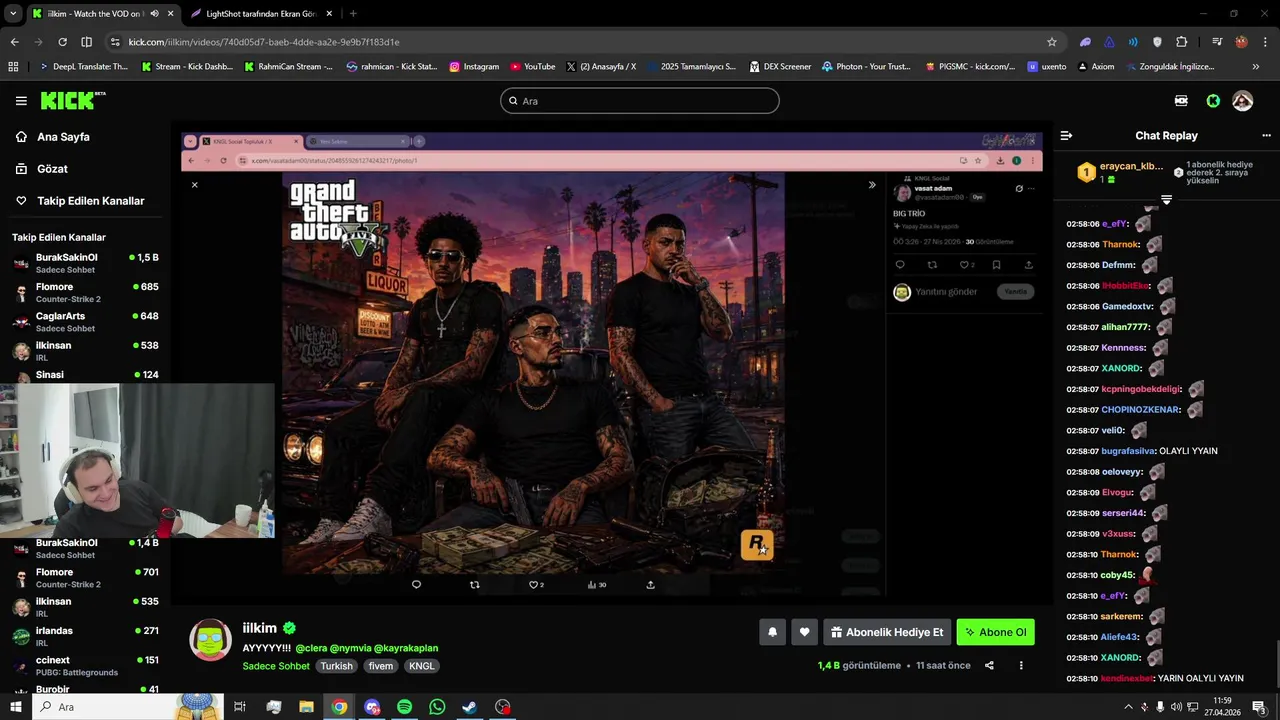Click the green Kick K badge icon
This screenshot has height=720, width=1280.
pos(1213,101)
